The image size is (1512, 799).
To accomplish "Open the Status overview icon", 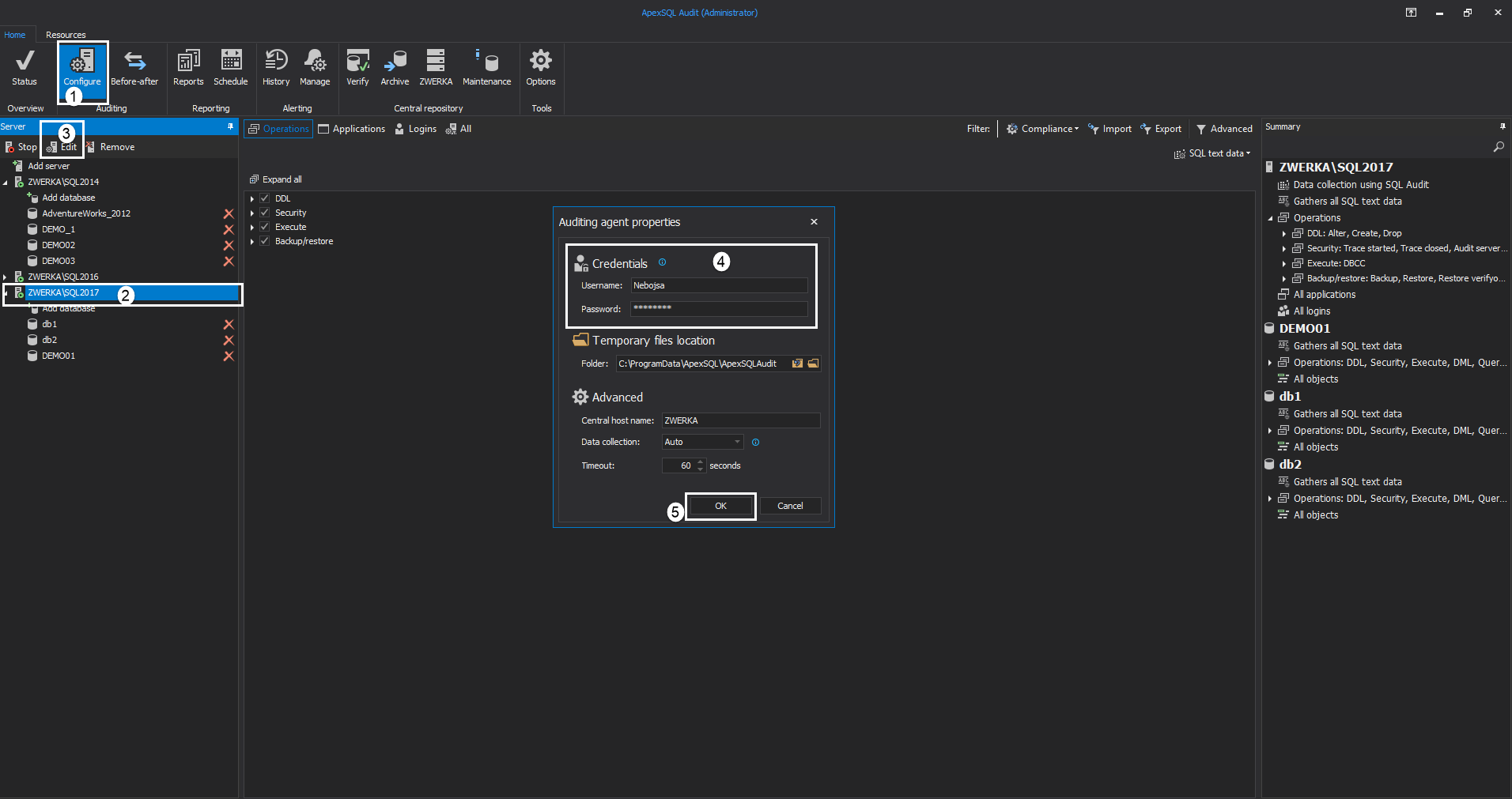I will click(x=25, y=67).
